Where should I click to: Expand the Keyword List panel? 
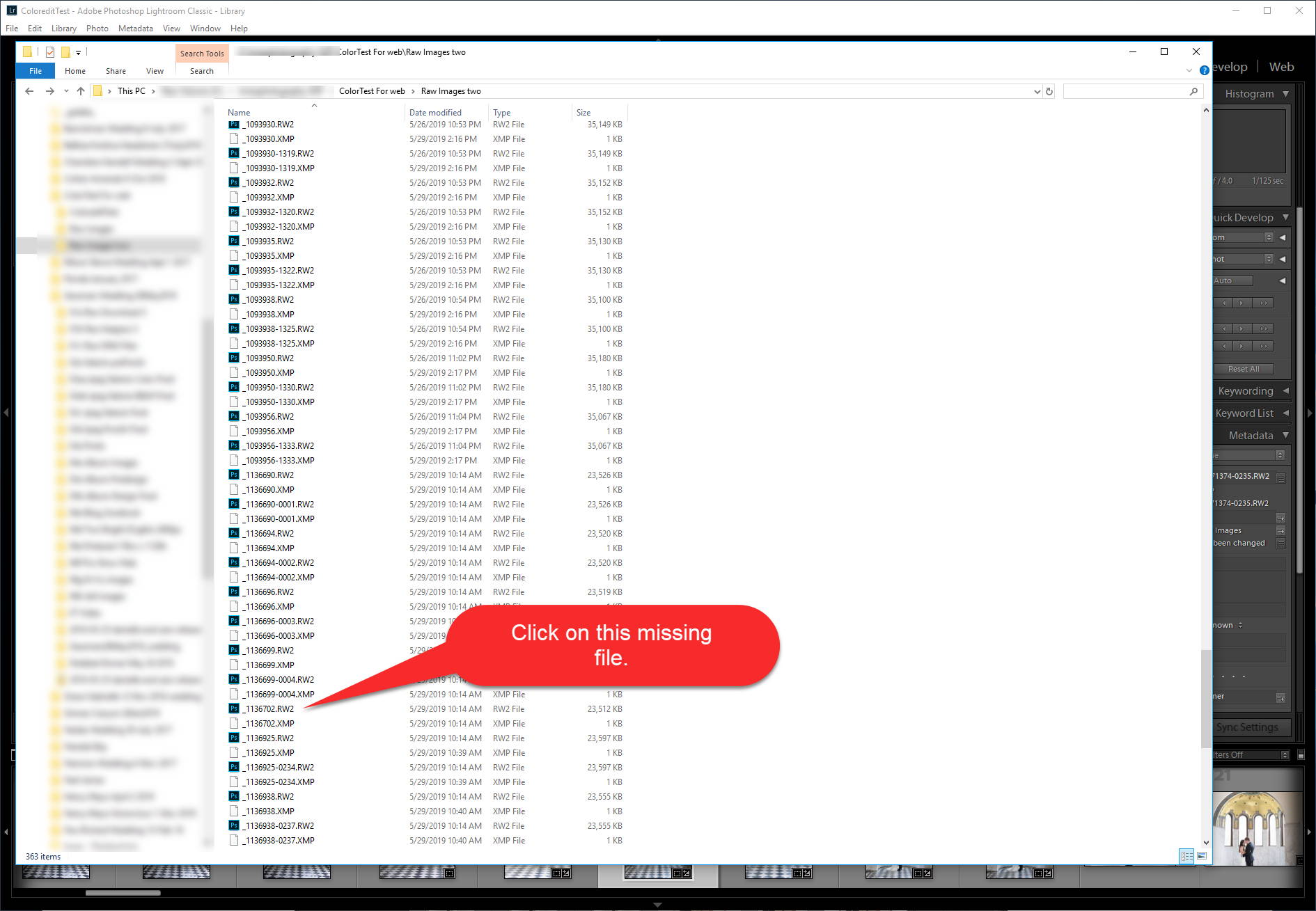1285,413
